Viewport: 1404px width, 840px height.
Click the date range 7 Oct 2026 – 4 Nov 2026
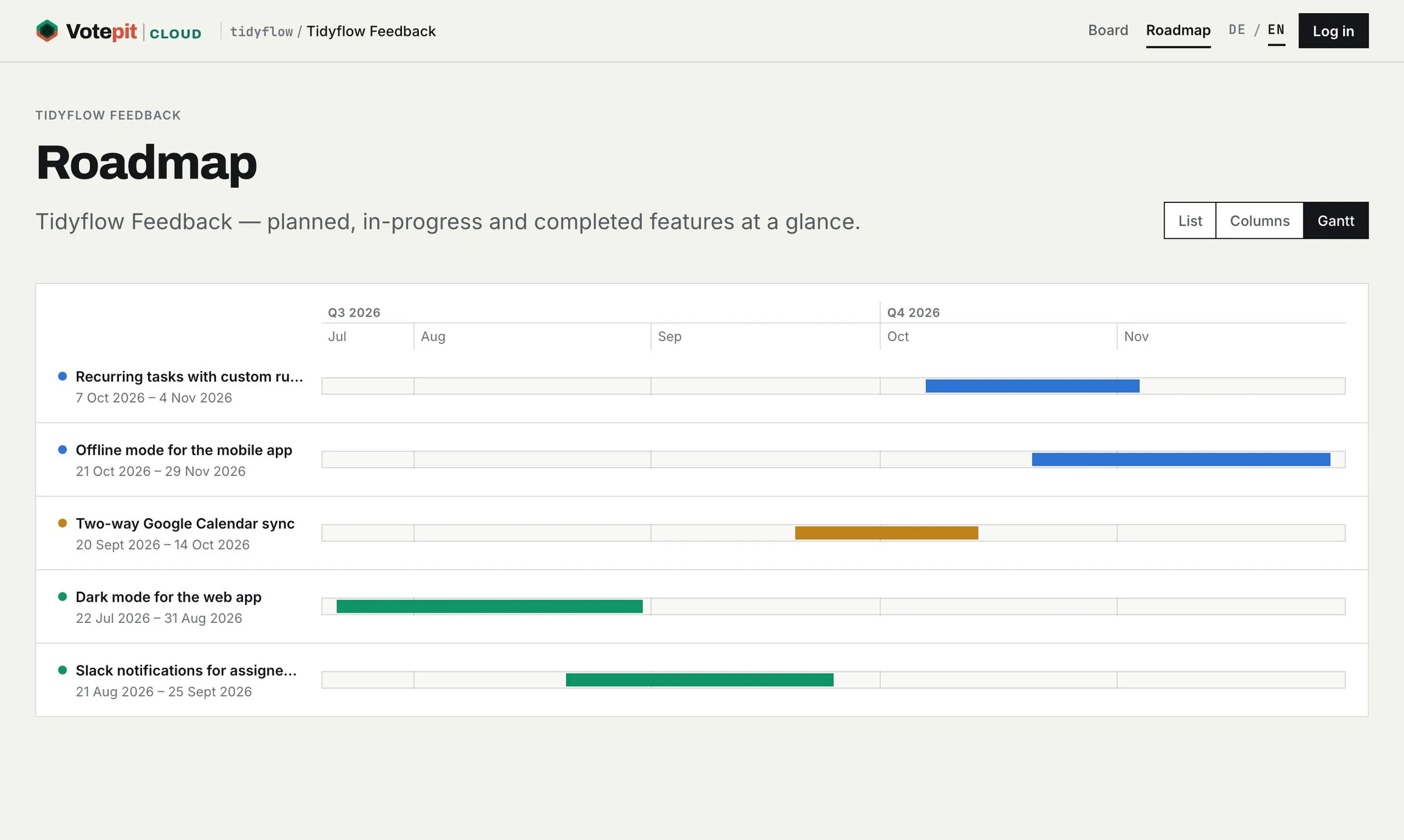pyautogui.click(x=154, y=398)
